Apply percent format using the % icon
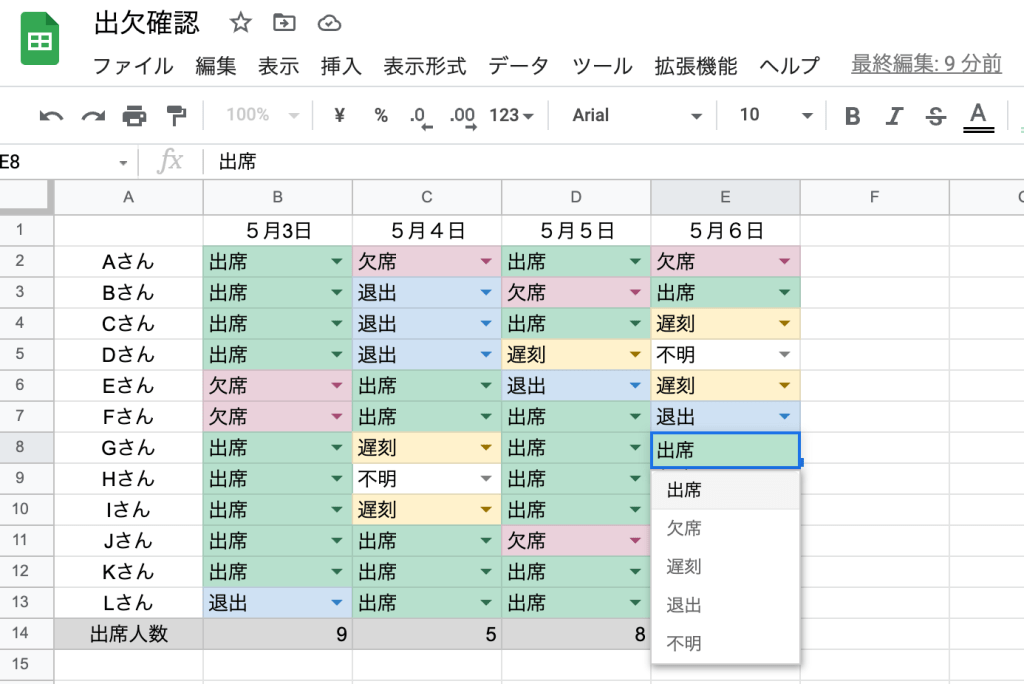The height and width of the screenshot is (684, 1024). [x=380, y=115]
